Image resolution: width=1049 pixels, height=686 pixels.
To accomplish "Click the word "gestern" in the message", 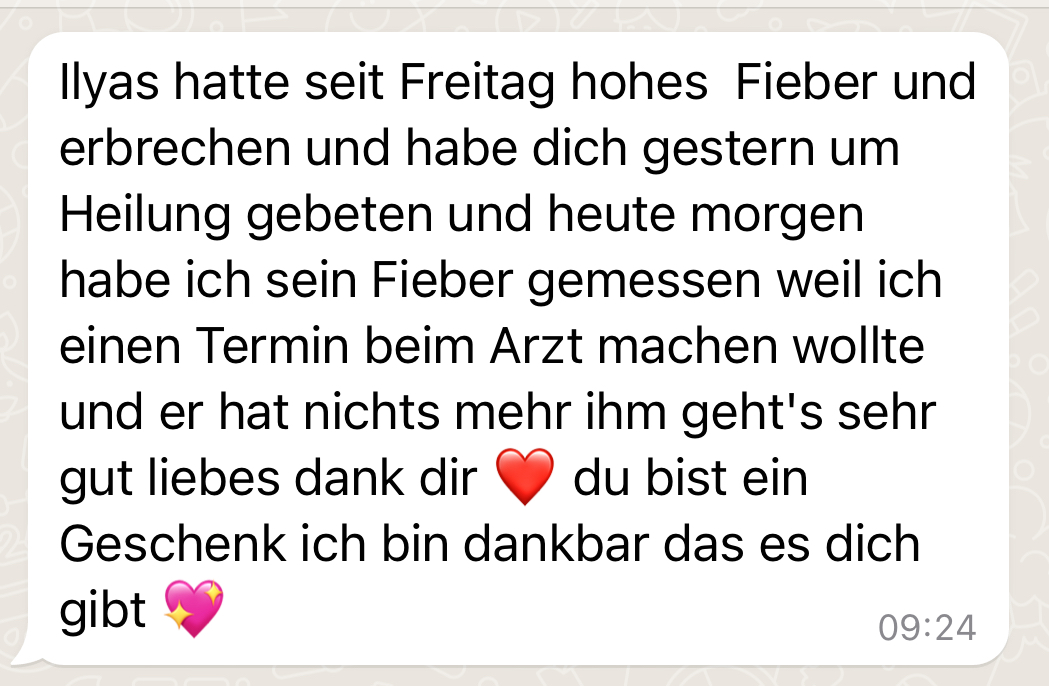I will (729, 150).
